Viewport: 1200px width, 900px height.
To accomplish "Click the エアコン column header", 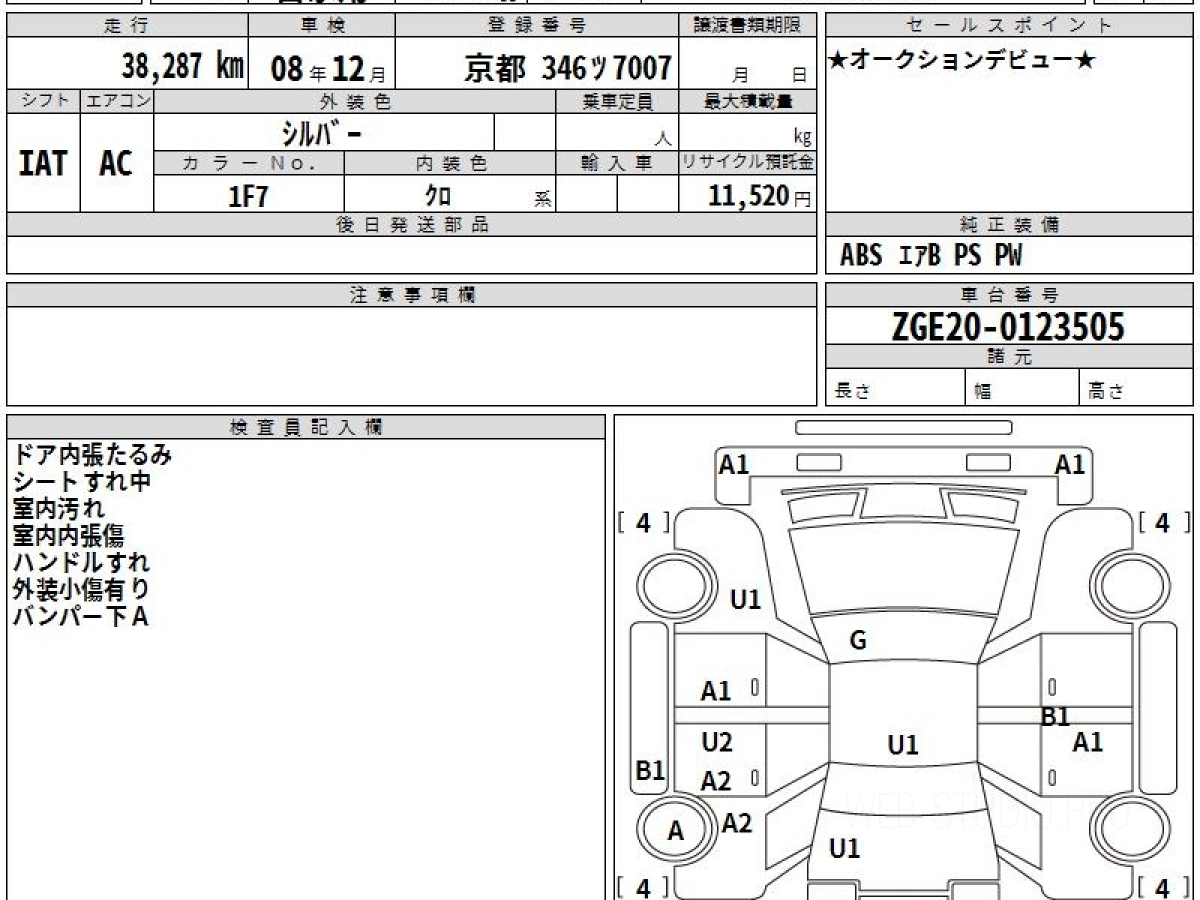I will (x=117, y=101).
